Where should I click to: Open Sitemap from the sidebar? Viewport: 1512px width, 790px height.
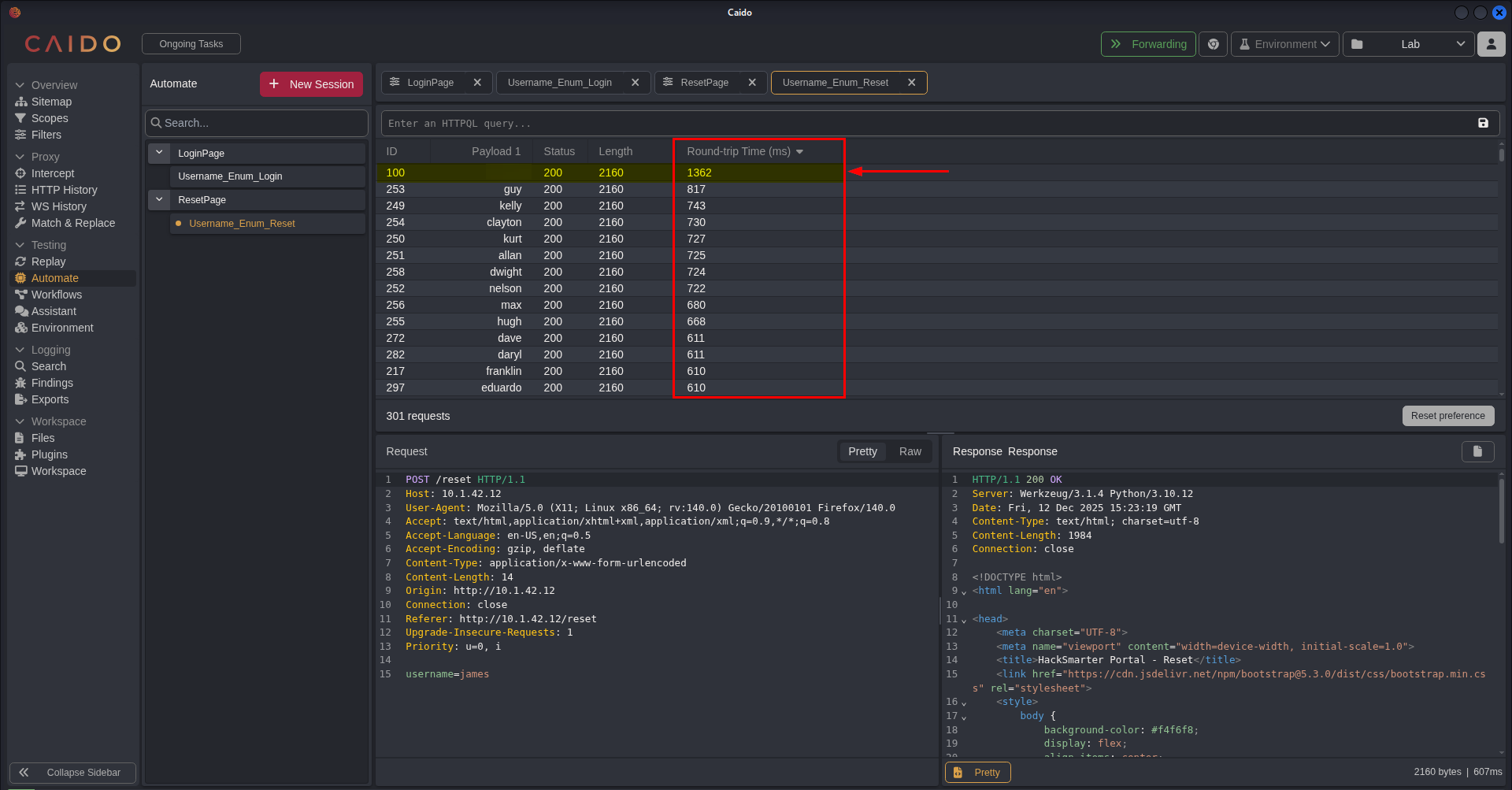[x=51, y=102]
